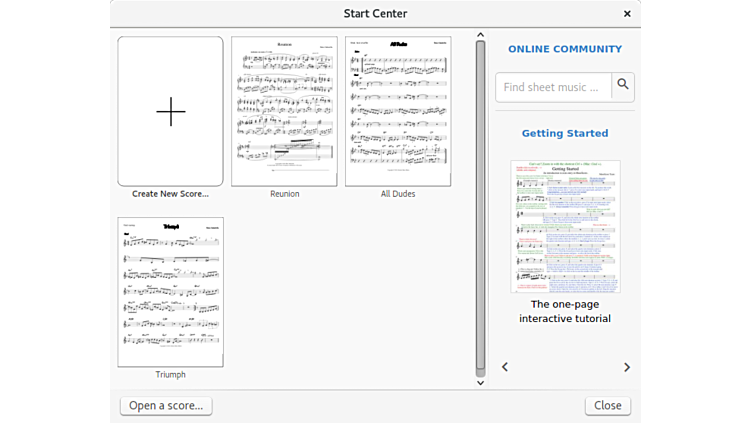Go to the previous community panel item
Viewport: 752px width, 423px height.
[505, 367]
